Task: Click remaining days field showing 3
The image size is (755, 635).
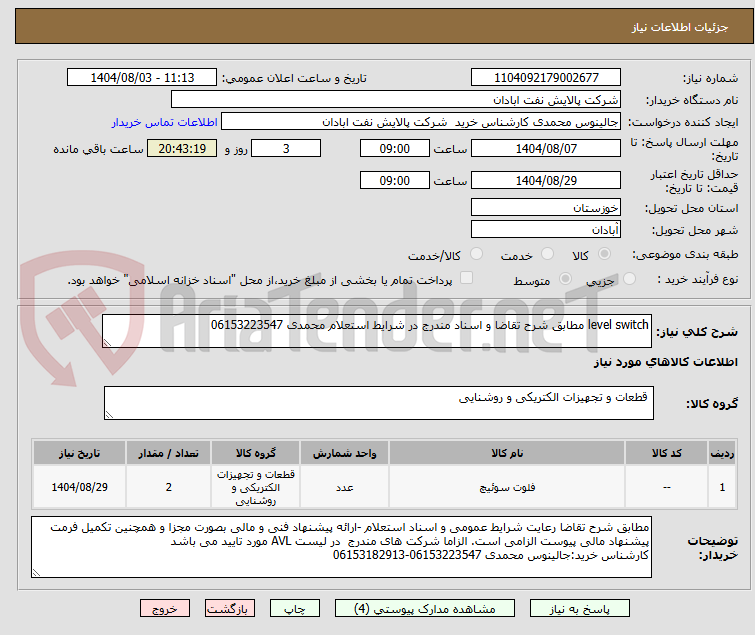Action: click(286, 148)
